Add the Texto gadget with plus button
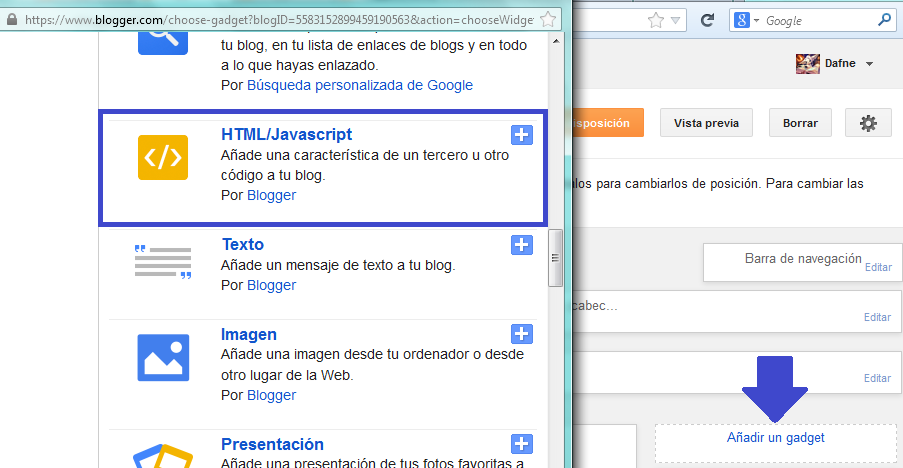 tap(522, 245)
